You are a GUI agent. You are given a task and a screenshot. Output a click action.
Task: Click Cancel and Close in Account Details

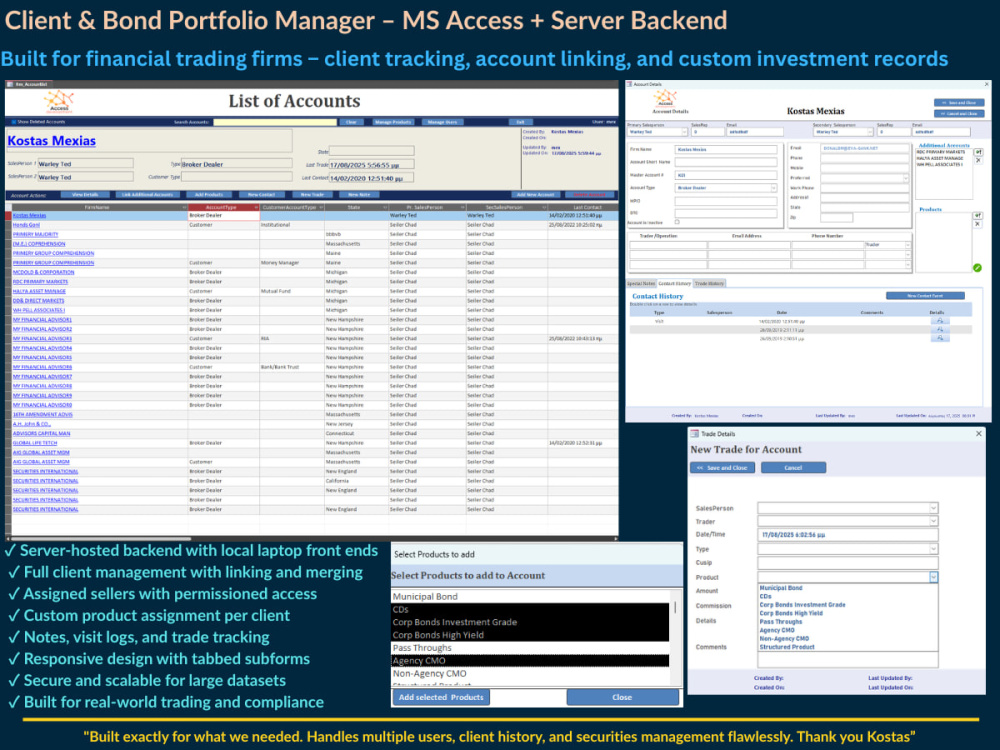pyautogui.click(x=959, y=114)
